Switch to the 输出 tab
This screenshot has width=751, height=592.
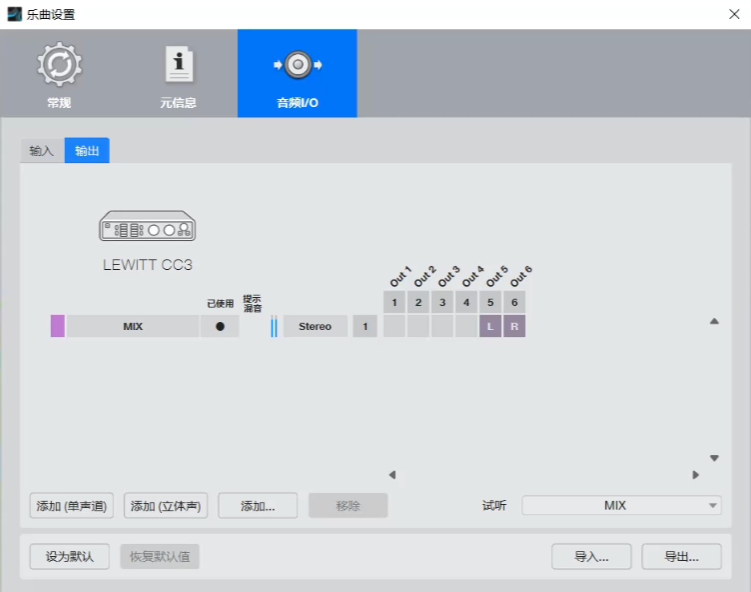[x=87, y=151]
